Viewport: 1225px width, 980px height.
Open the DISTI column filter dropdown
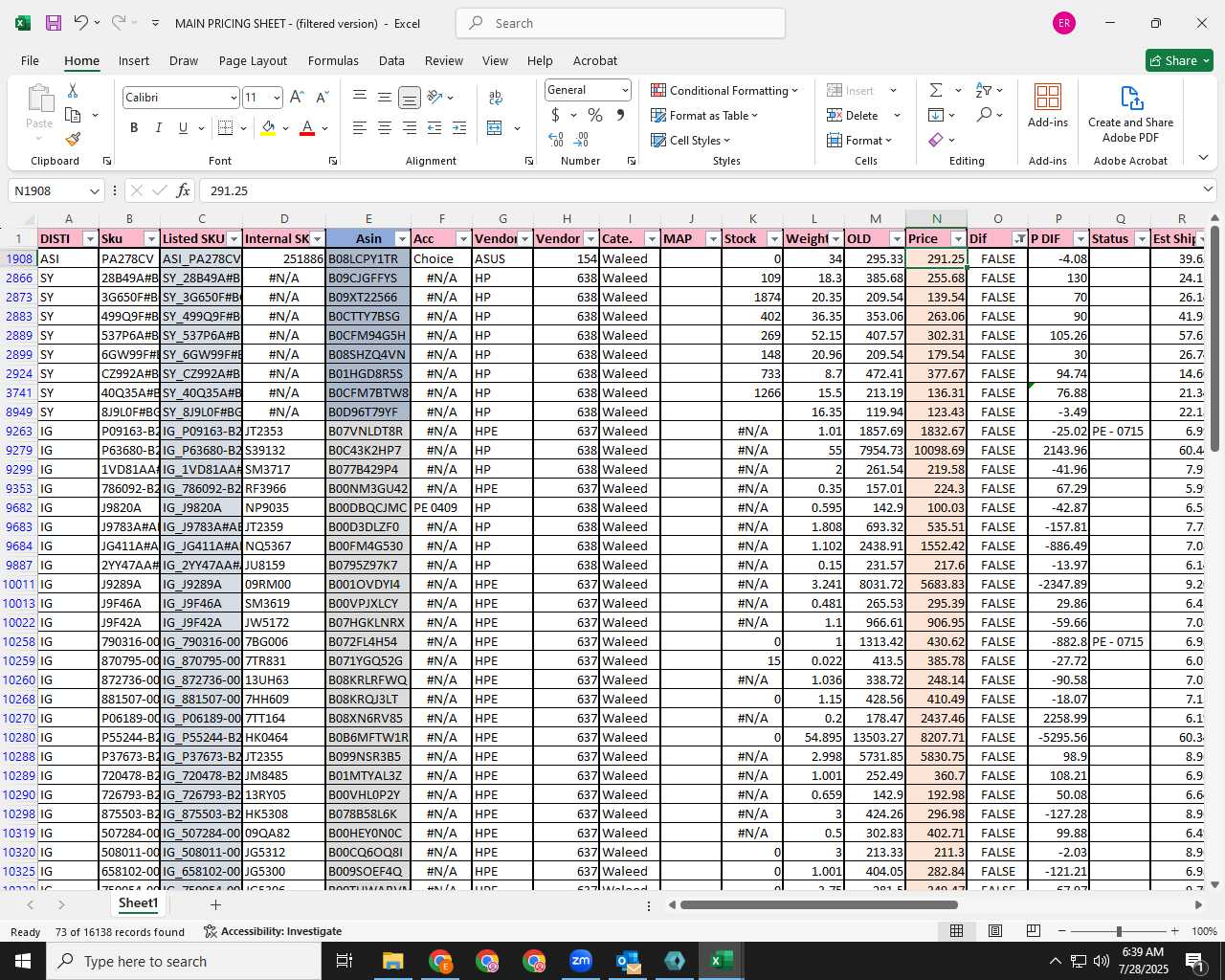click(x=90, y=238)
